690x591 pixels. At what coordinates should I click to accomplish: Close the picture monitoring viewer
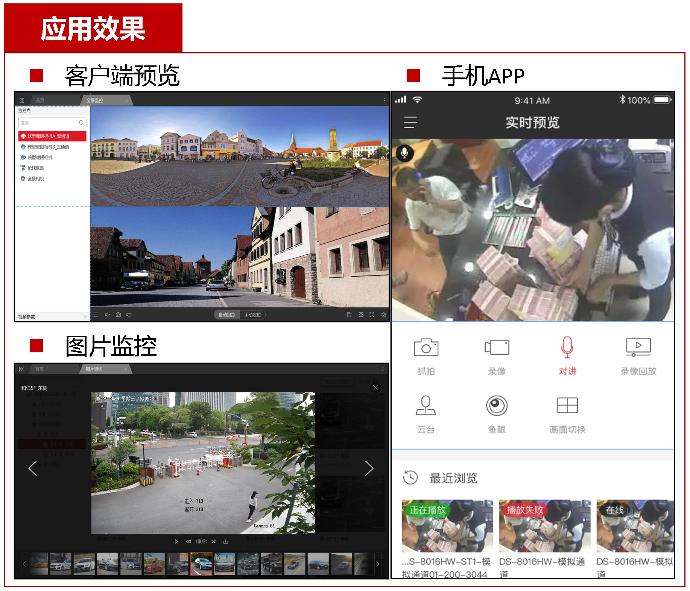pyautogui.click(x=376, y=387)
